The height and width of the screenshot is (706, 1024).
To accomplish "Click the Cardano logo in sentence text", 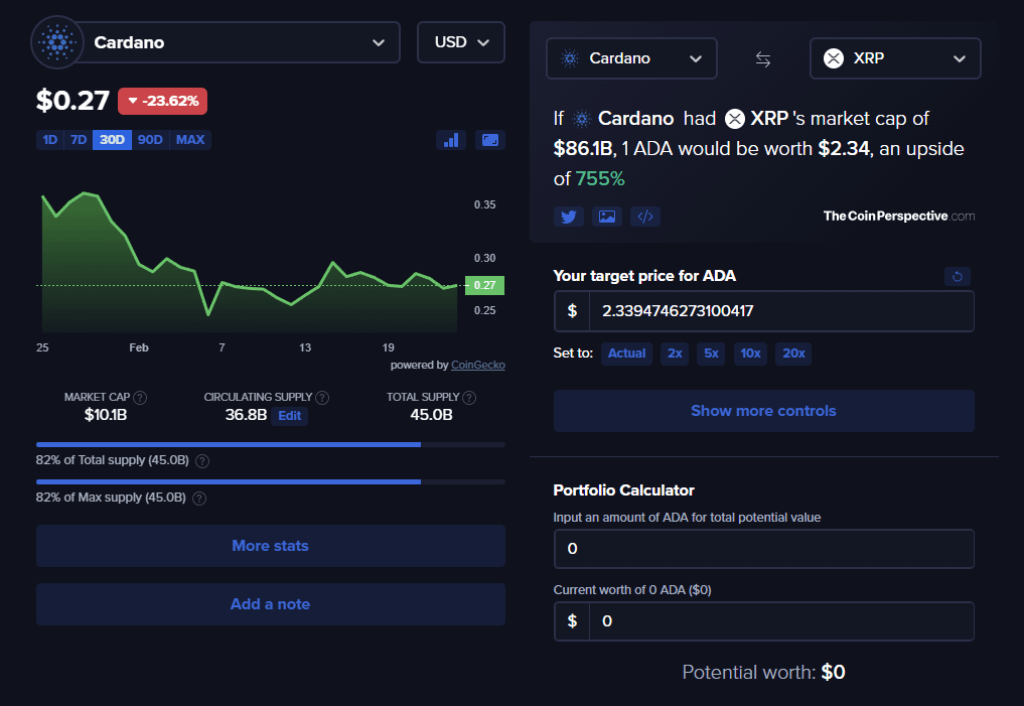I will pyautogui.click(x=581, y=119).
